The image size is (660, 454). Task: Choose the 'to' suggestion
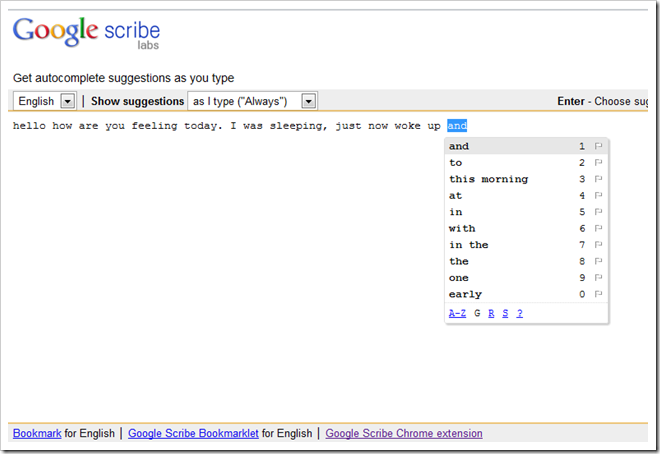click(526, 162)
